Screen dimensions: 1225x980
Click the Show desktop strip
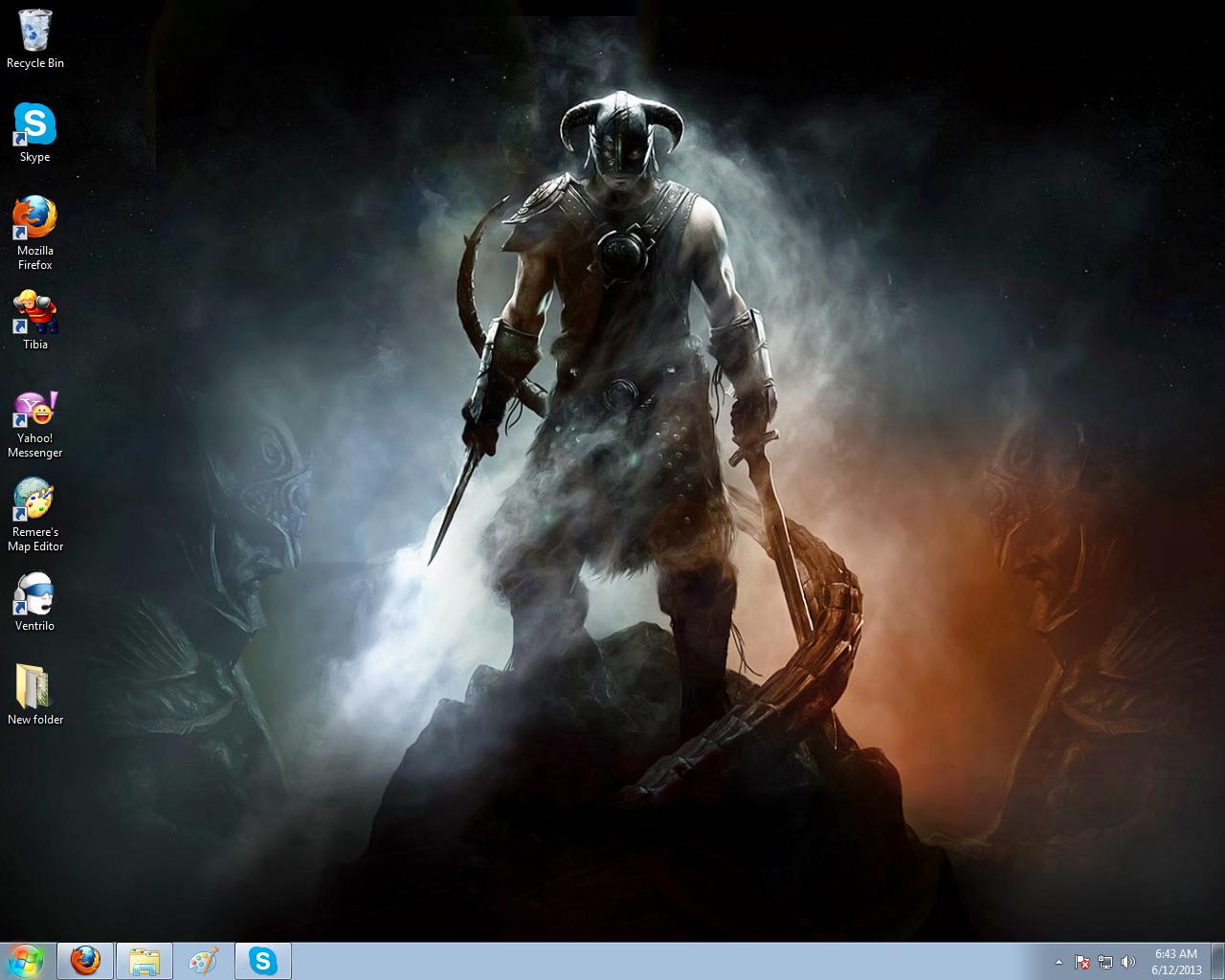pyautogui.click(x=1218, y=962)
